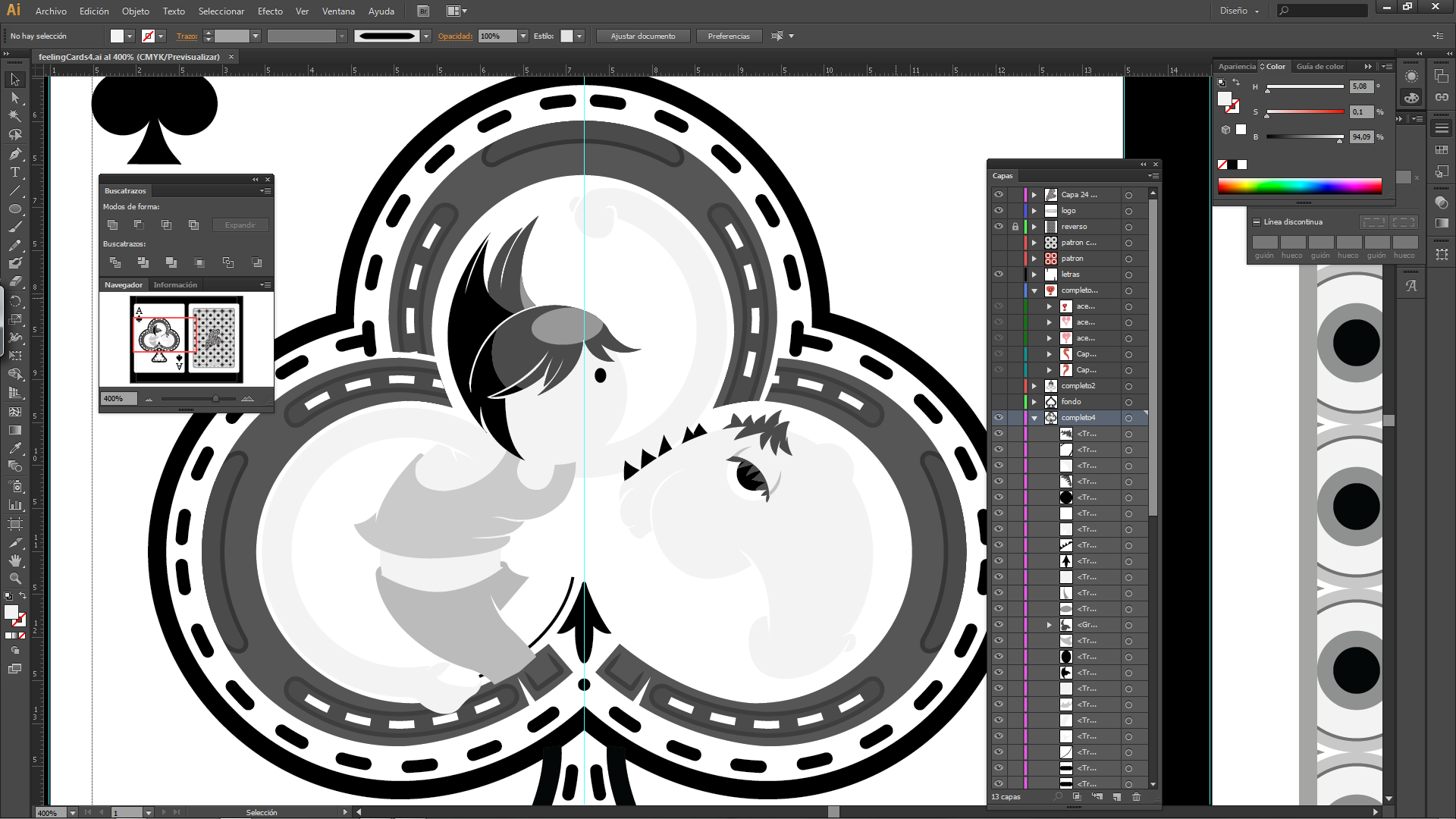Select the Hand tool

14,560
